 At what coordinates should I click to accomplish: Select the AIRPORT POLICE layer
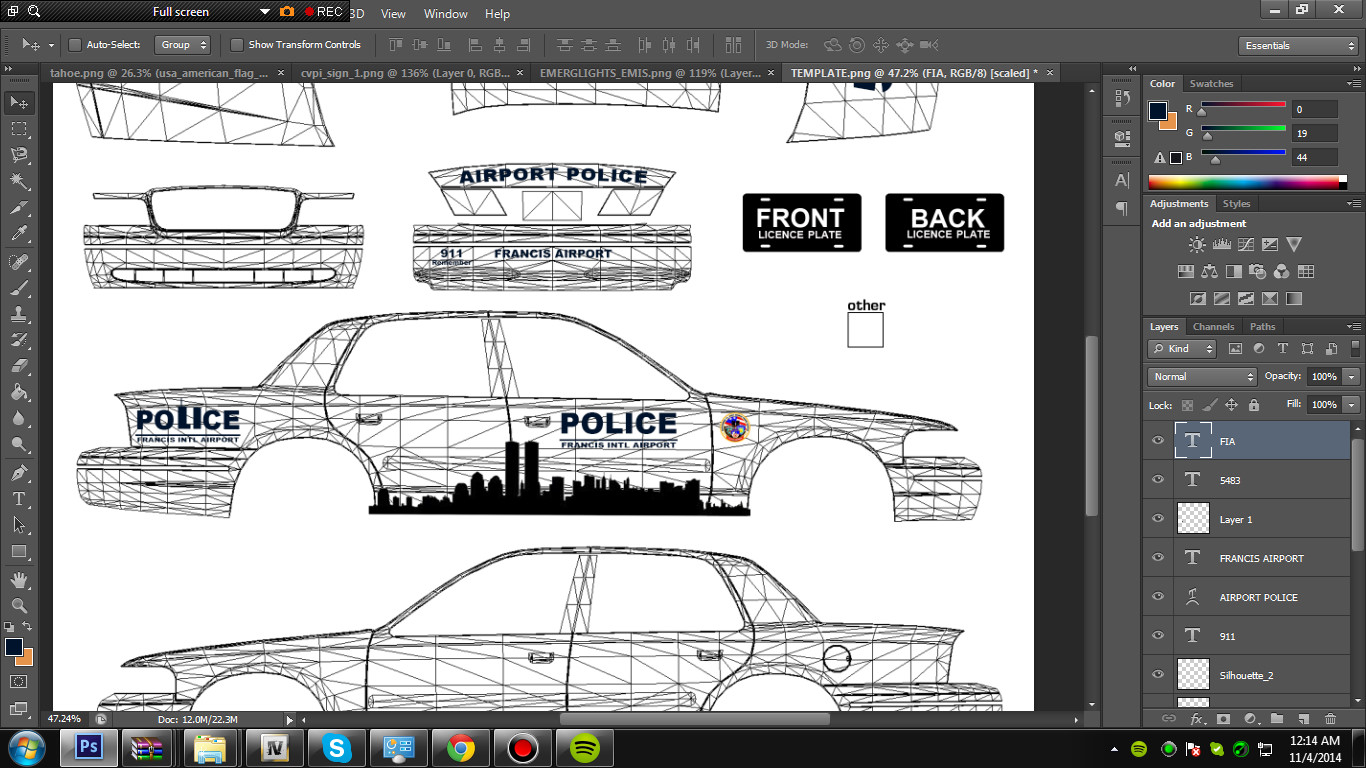click(1258, 597)
